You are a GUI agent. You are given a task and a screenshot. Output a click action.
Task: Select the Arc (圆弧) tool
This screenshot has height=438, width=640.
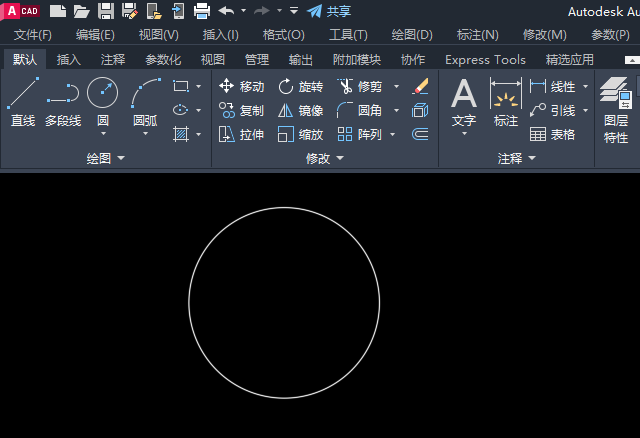click(145, 102)
